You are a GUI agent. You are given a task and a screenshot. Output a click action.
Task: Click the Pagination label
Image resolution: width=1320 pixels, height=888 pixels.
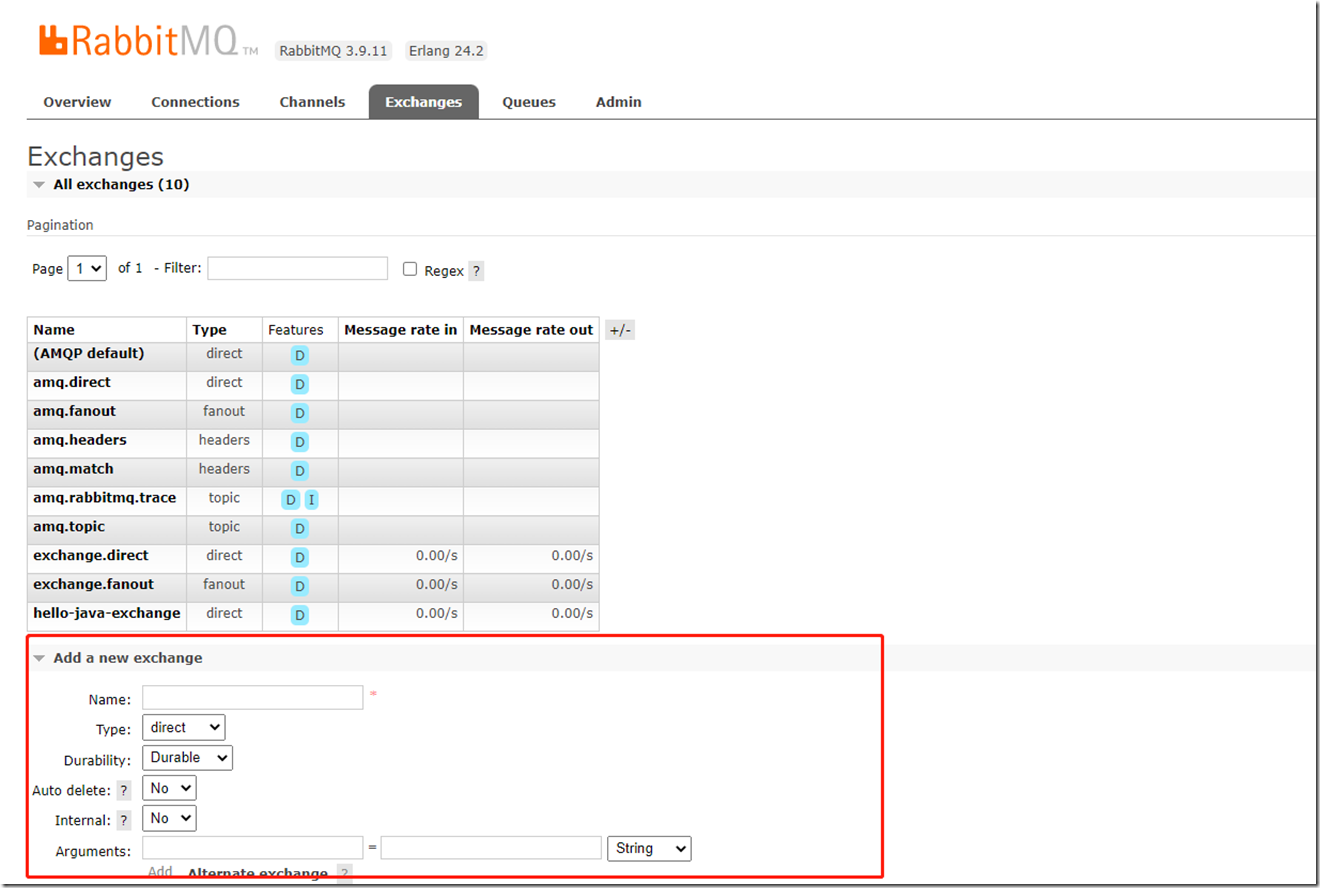(60, 225)
